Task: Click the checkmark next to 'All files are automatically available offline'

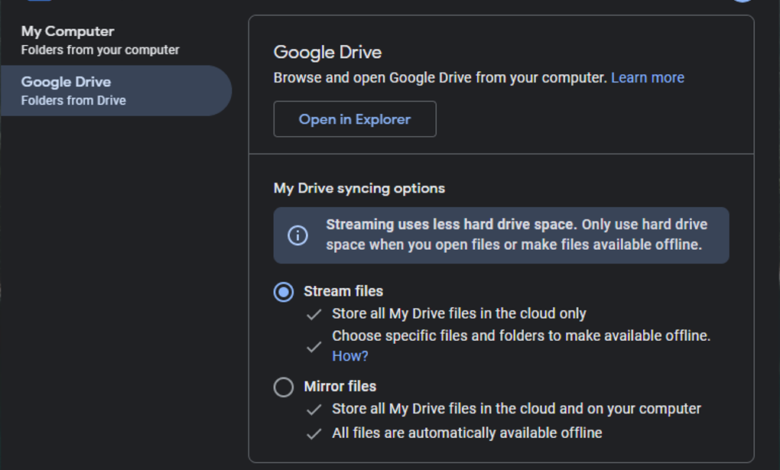Action: pyautogui.click(x=314, y=433)
